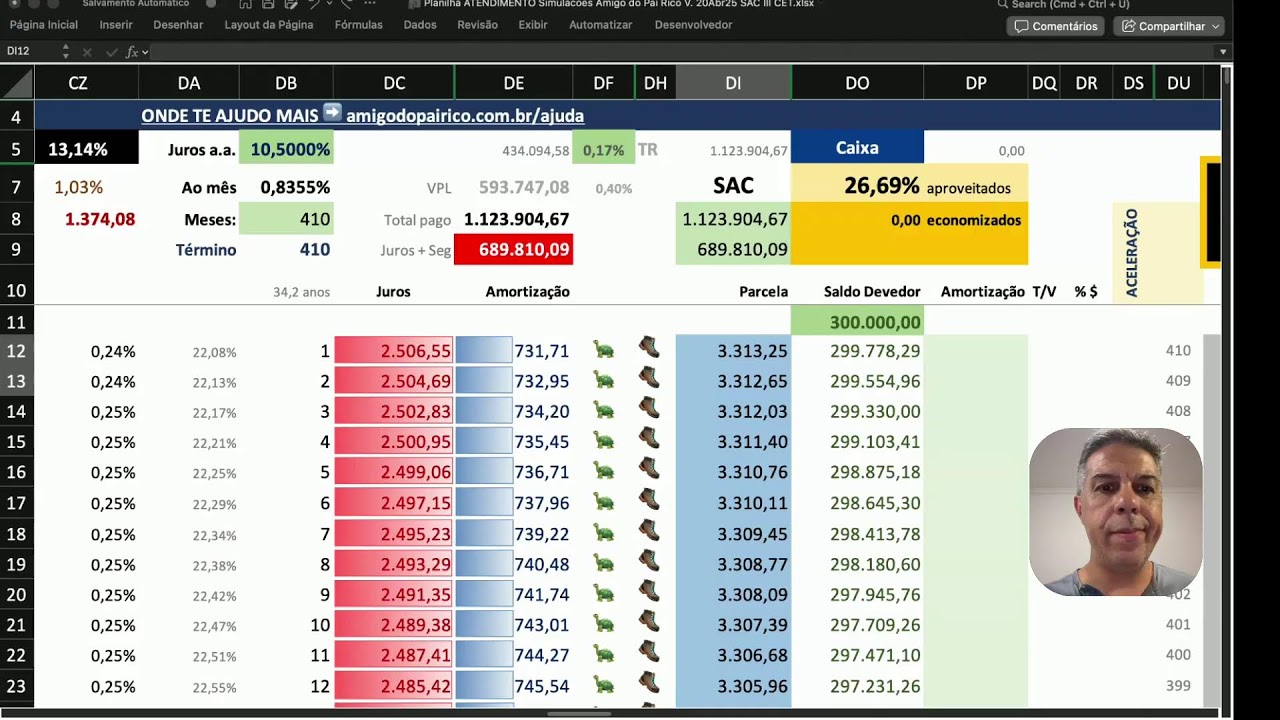The width and height of the screenshot is (1280, 720).
Task: Select the DE column header
Action: tap(513, 83)
